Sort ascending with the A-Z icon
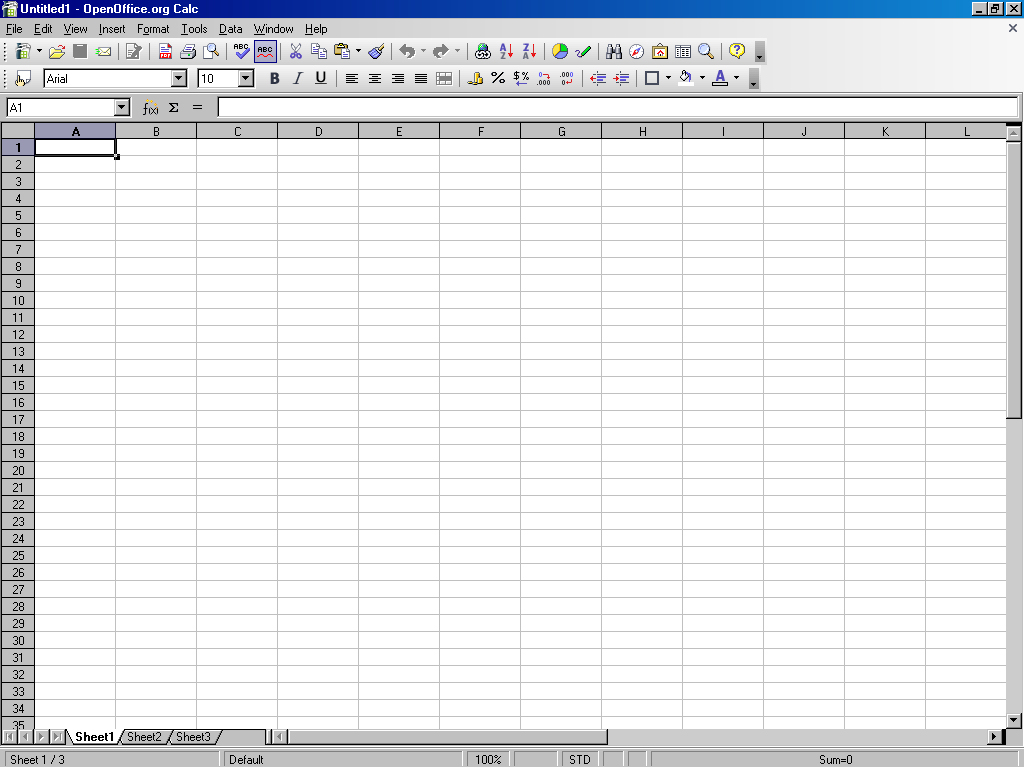1024x768 pixels. [x=506, y=52]
